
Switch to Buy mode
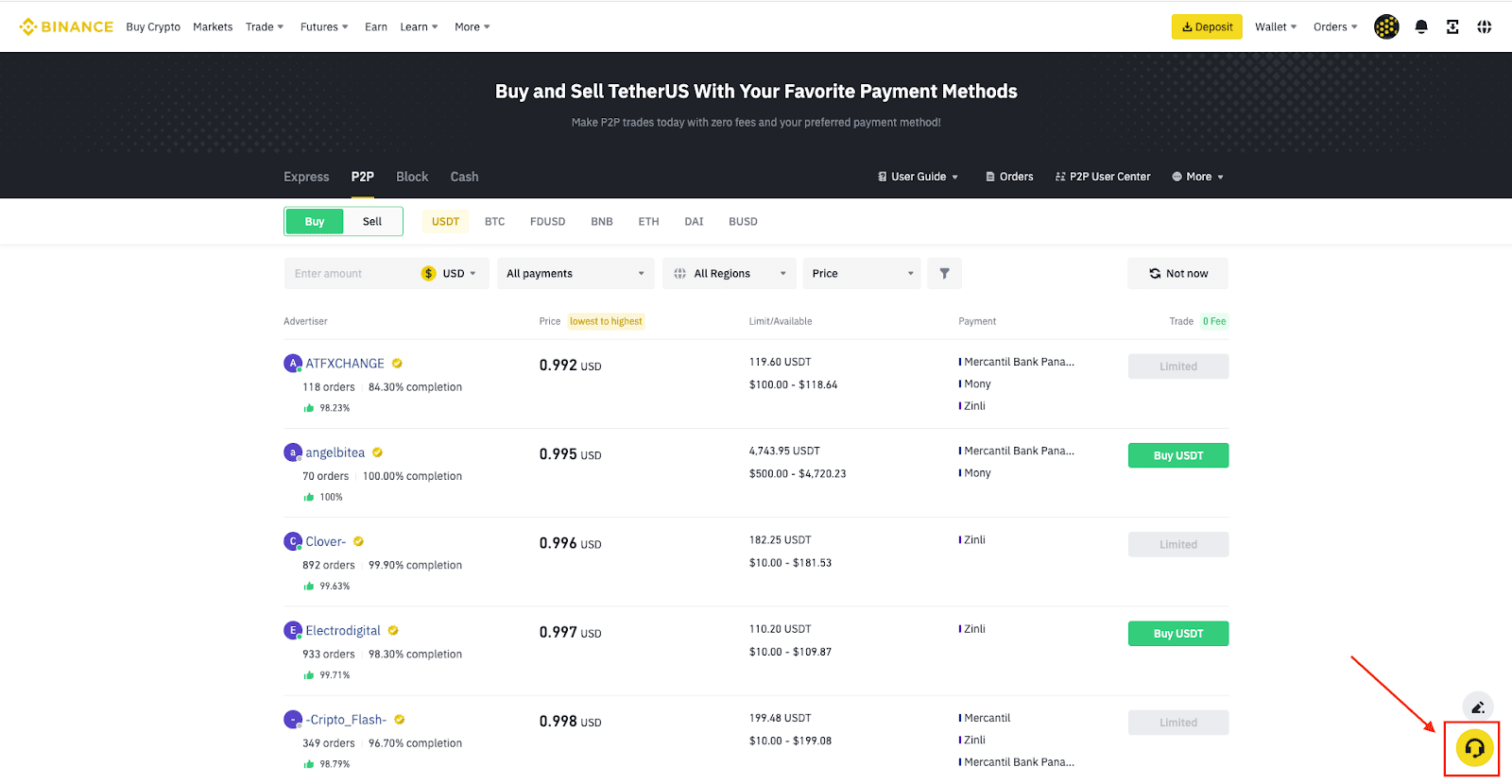[315, 221]
